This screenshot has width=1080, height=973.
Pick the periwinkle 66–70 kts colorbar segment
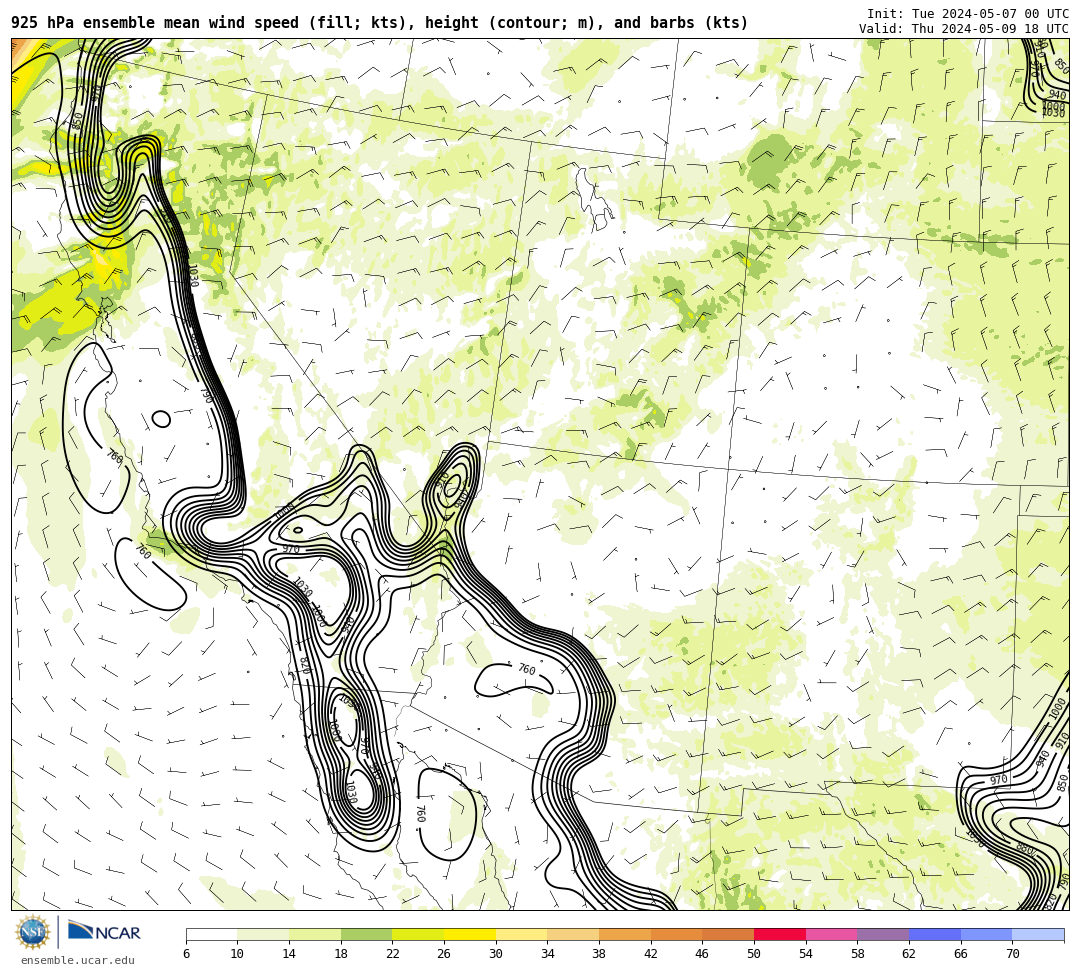986,934
